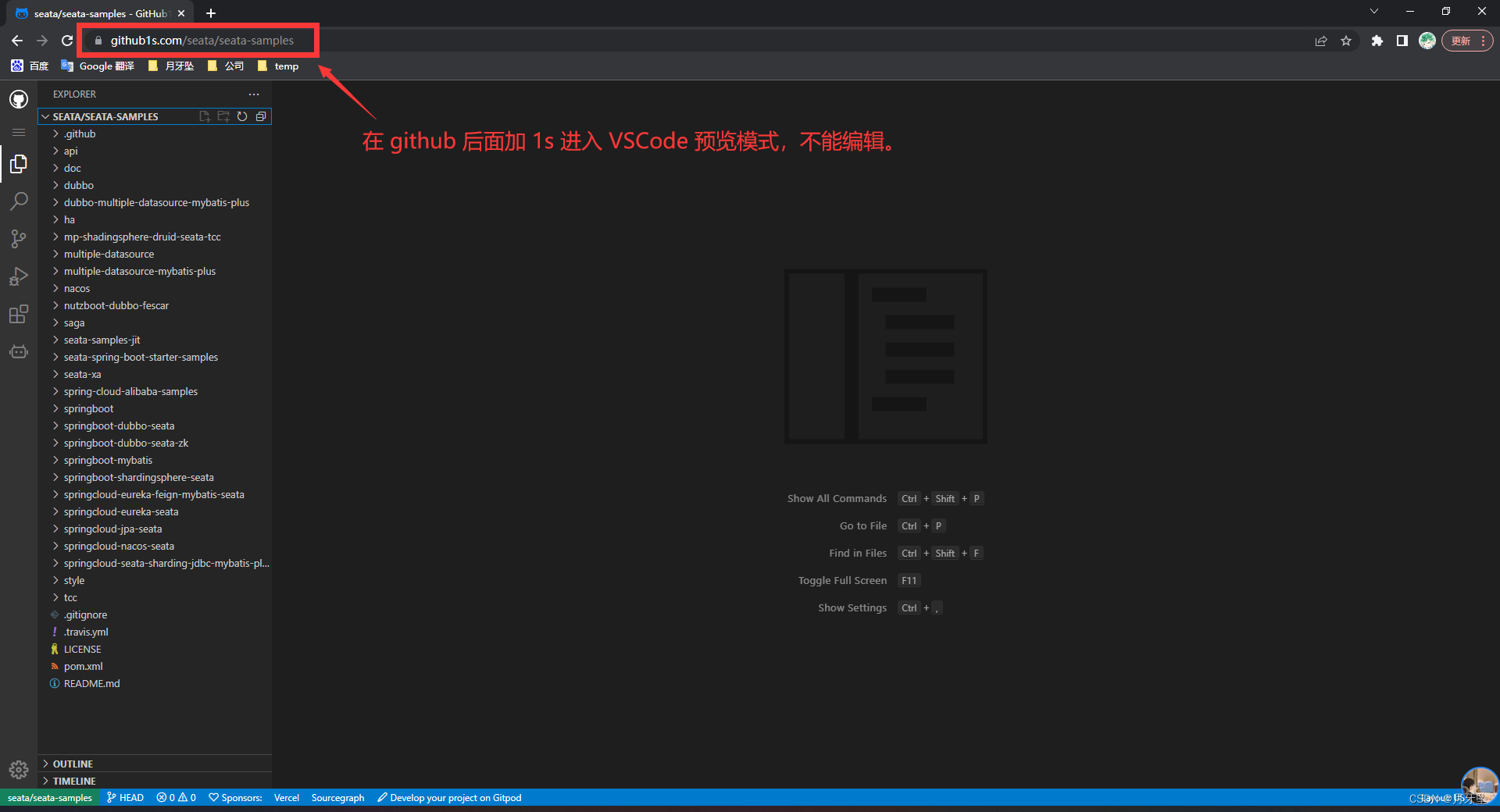Viewport: 1500px width, 812px height.
Task: Toggle browser side panel icon
Action: (1402, 41)
